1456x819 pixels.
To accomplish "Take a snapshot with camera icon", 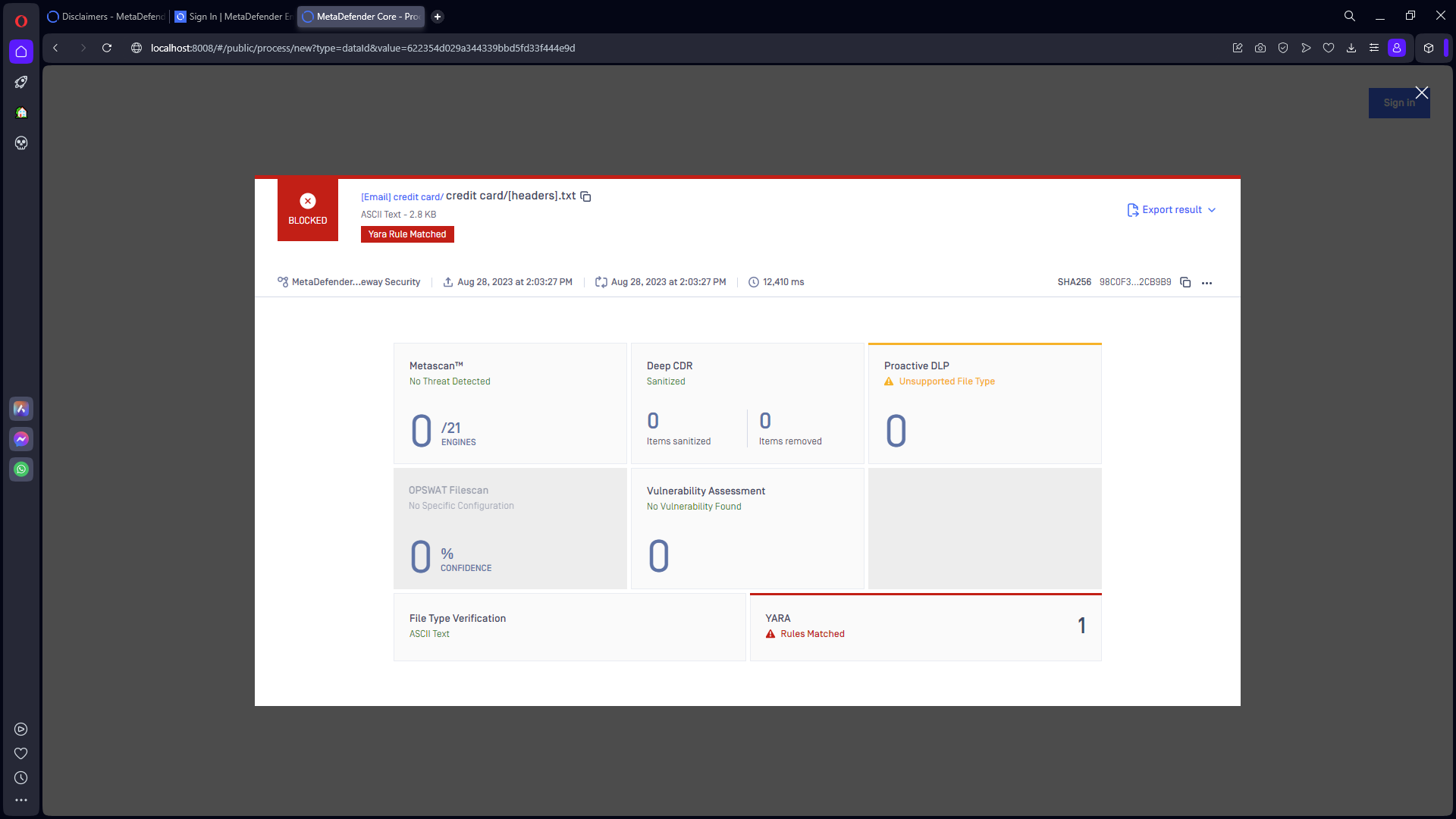I will [1260, 48].
